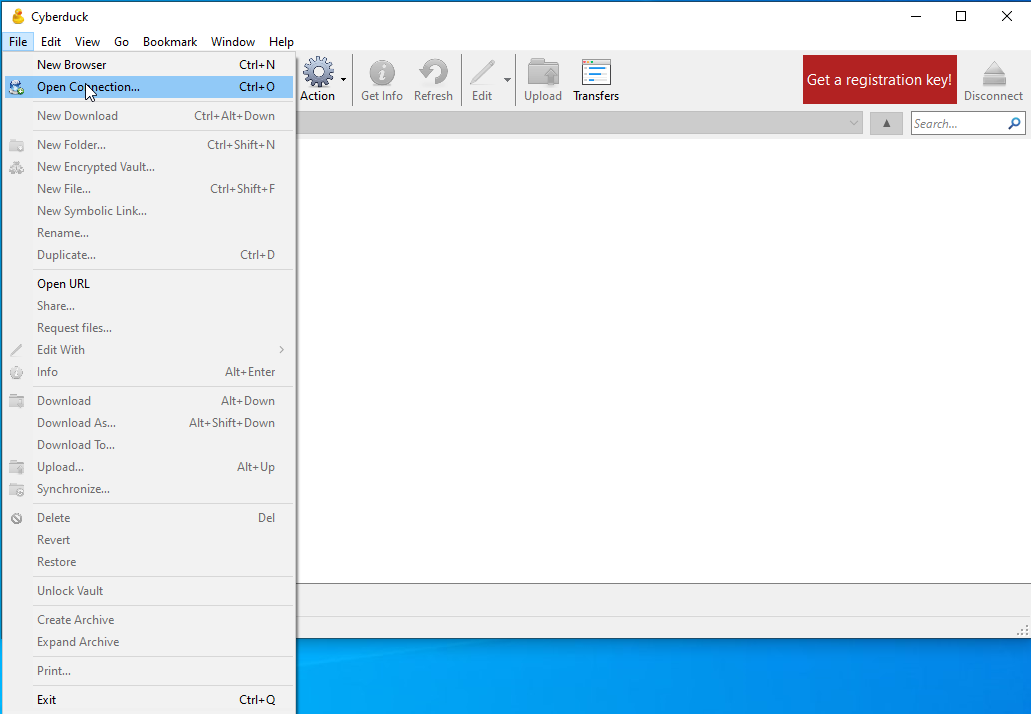Click the search magnifier icon
Viewport: 1031px width, 714px height.
1015,124
